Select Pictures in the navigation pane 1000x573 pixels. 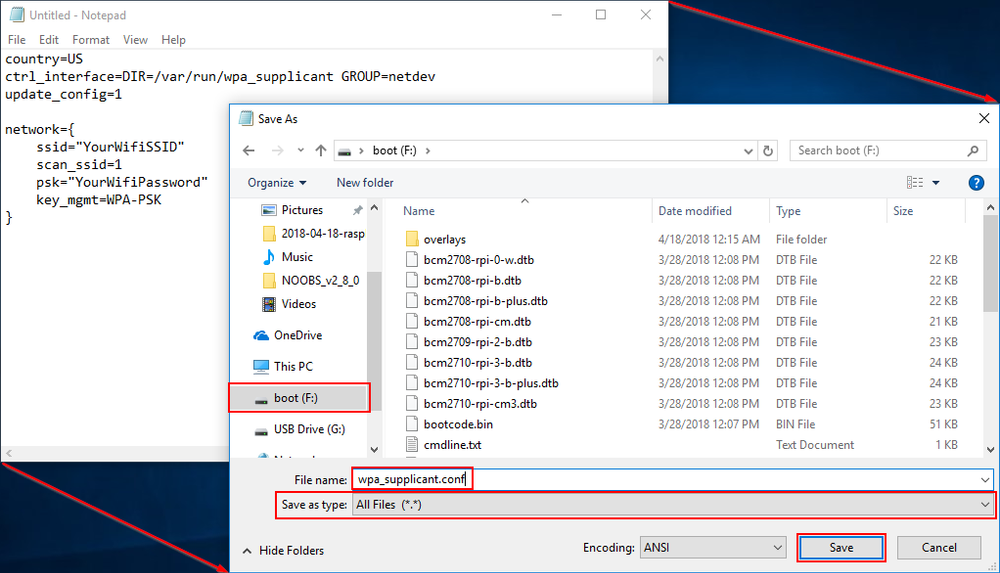(x=302, y=210)
